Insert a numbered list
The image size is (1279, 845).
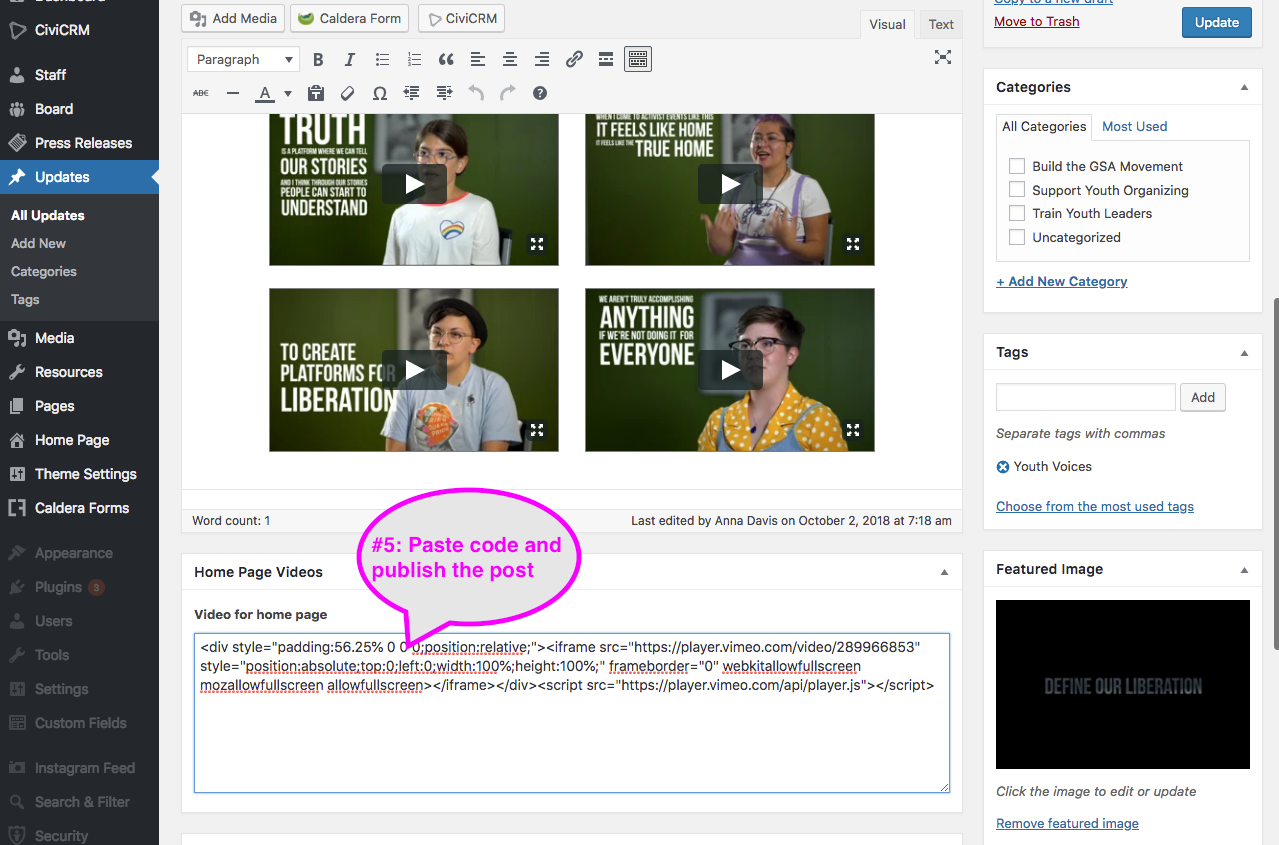414,60
